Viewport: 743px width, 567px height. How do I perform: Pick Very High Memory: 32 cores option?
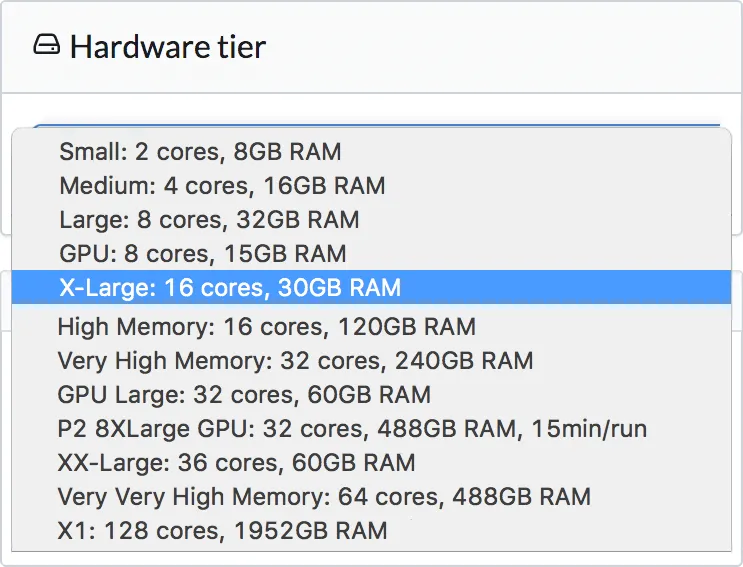[295, 361]
